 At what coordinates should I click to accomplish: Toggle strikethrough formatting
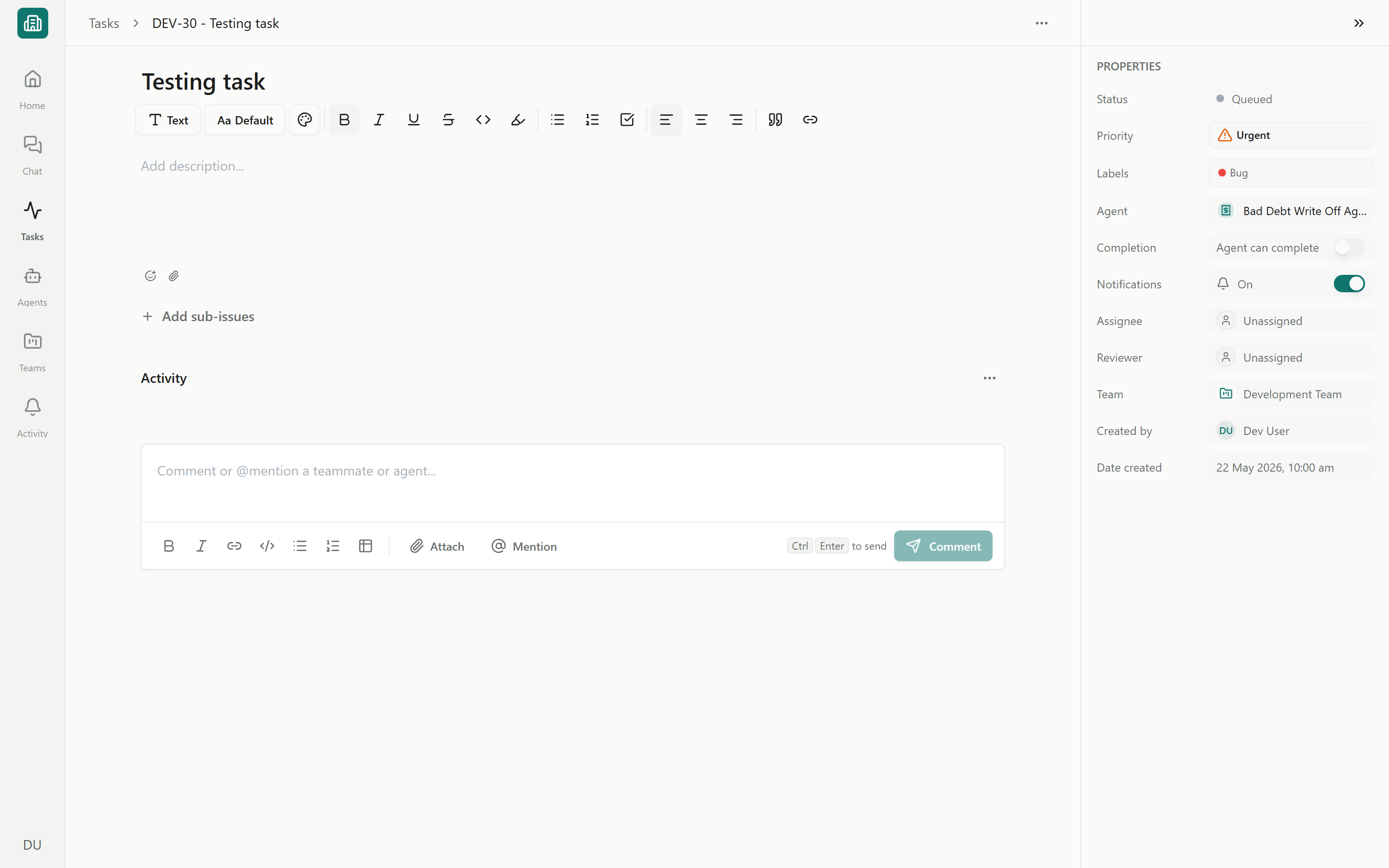coord(448,120)
